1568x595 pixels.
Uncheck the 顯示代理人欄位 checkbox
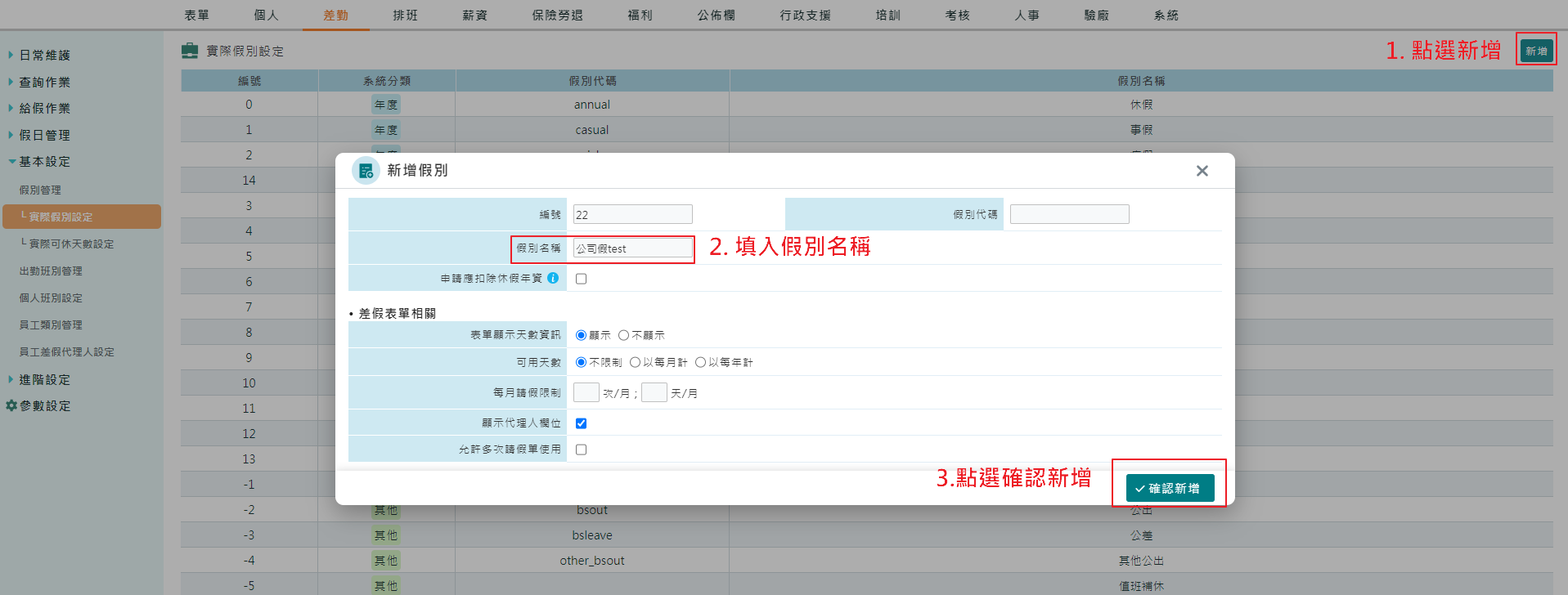click(x=581, y=423)
